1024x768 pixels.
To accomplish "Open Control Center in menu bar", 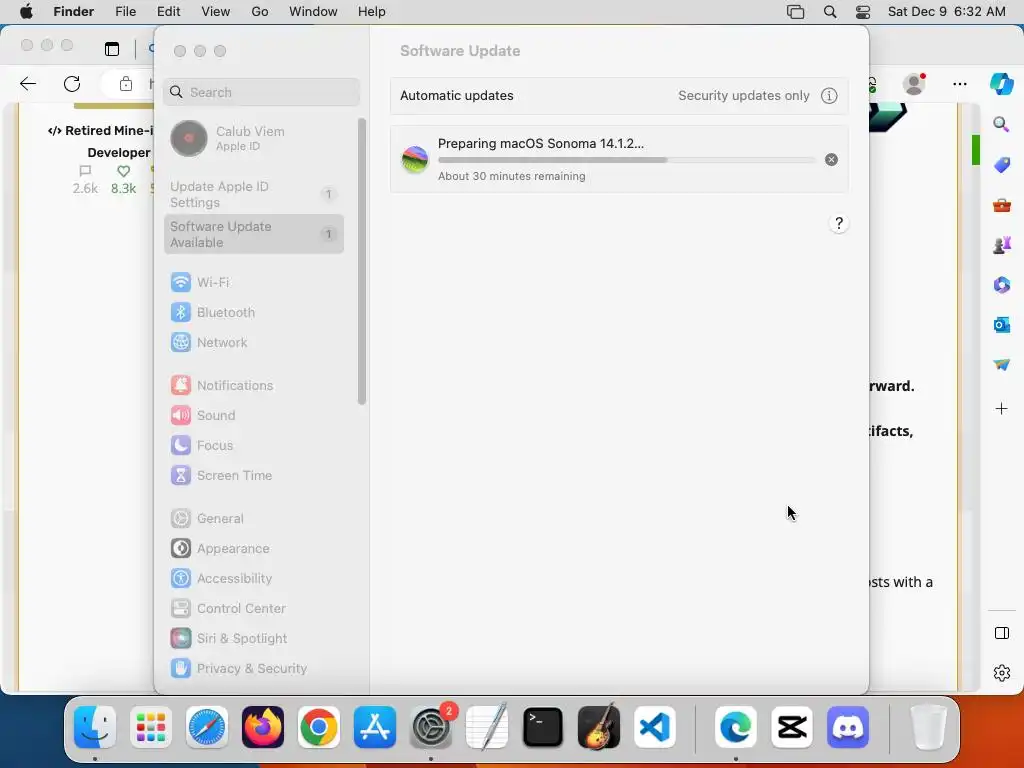I will [863, 12].
